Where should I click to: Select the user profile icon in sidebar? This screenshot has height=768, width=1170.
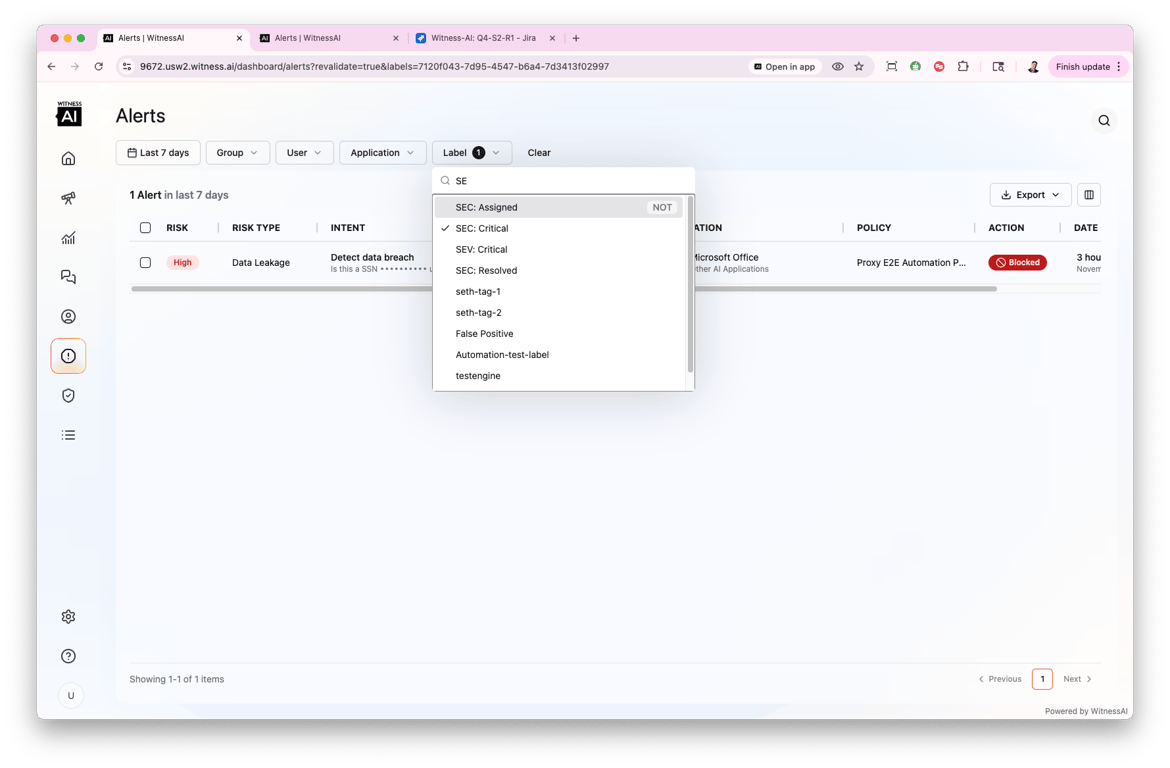[x=68, y=316]
